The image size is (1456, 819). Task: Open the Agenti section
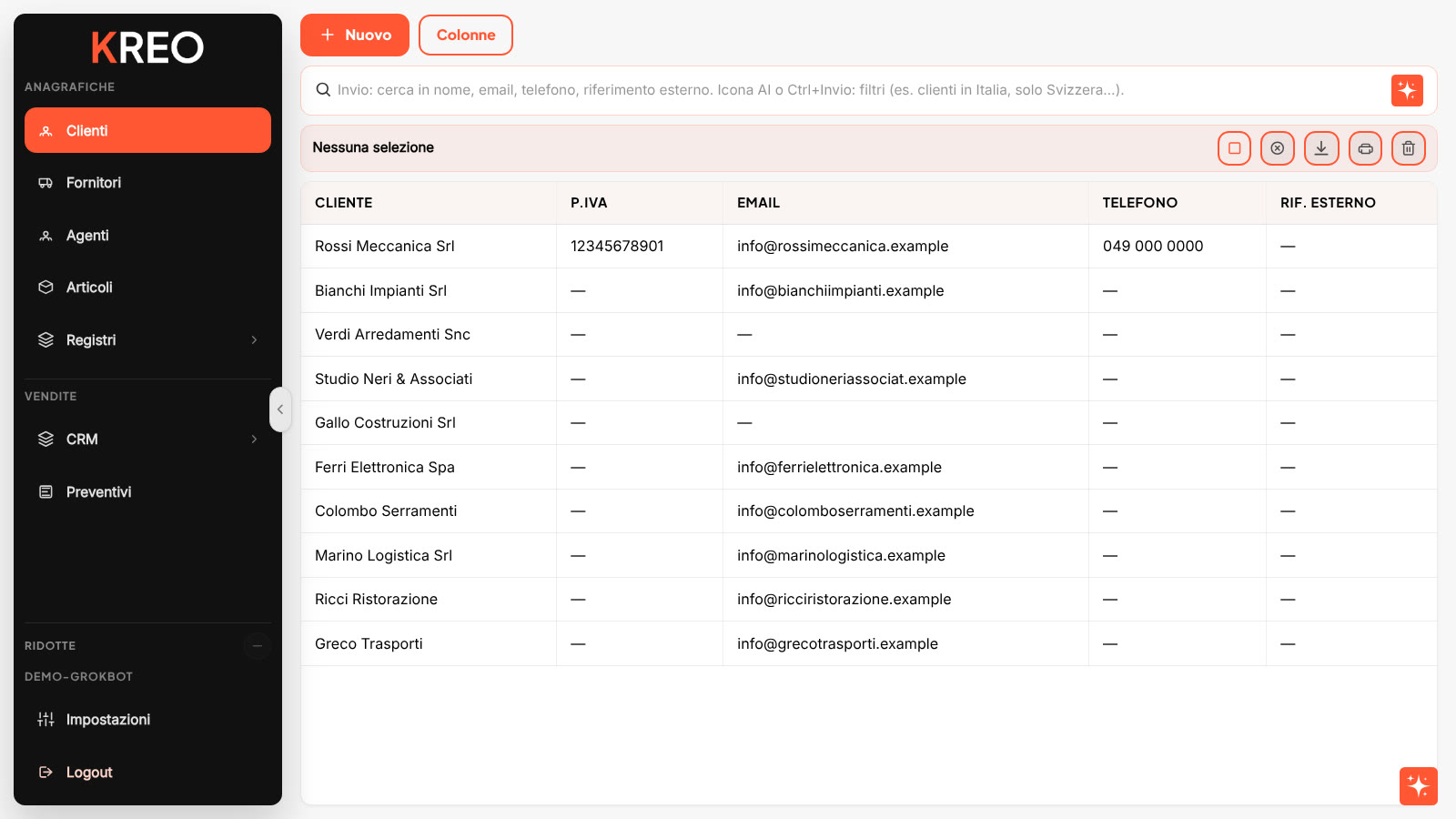pos(147,236)
